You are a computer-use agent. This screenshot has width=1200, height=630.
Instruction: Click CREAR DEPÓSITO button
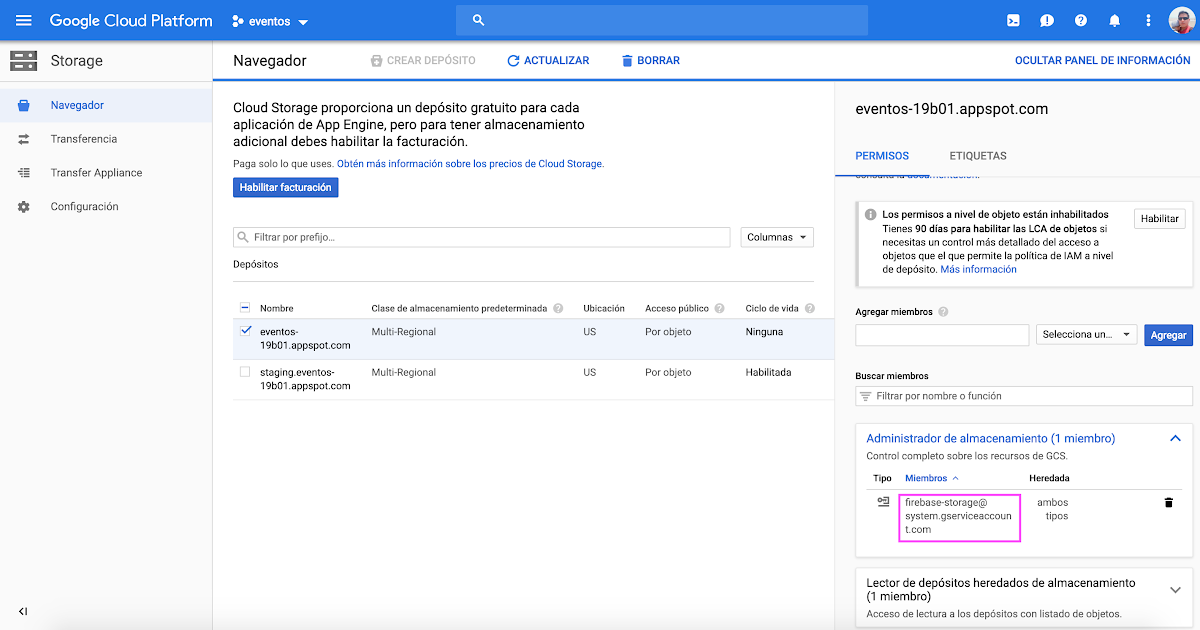[x=423, y=61]
